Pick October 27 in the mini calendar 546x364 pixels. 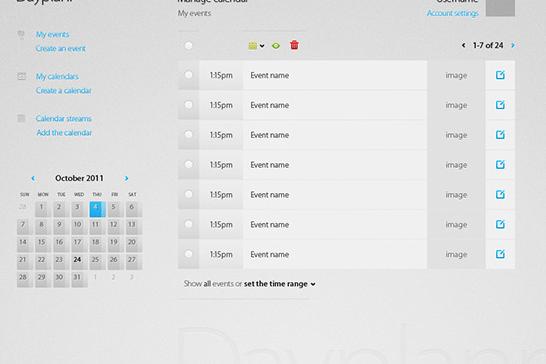pyautogui.click(x=133, y=262)
